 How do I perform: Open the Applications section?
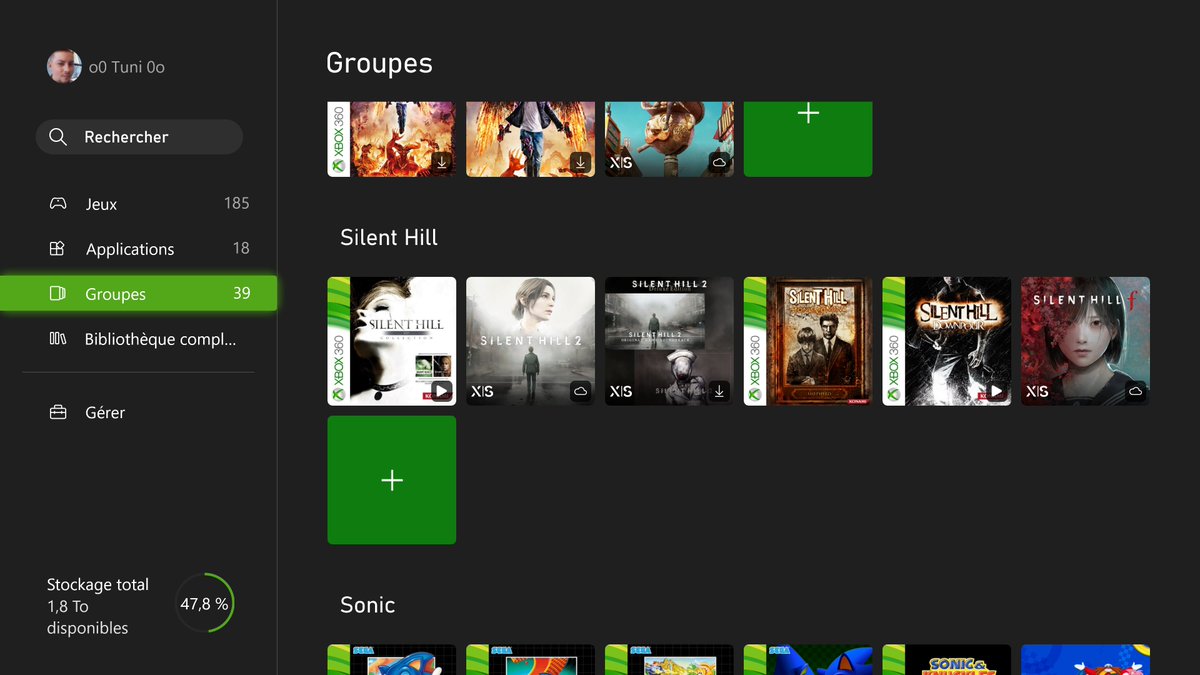pos(139,249)
